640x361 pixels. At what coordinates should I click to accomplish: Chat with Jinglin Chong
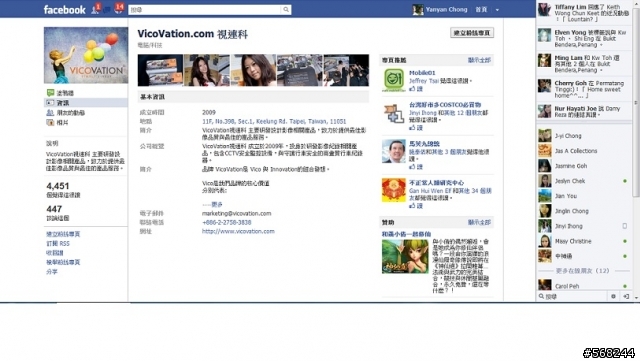click(x=584, y=211)
